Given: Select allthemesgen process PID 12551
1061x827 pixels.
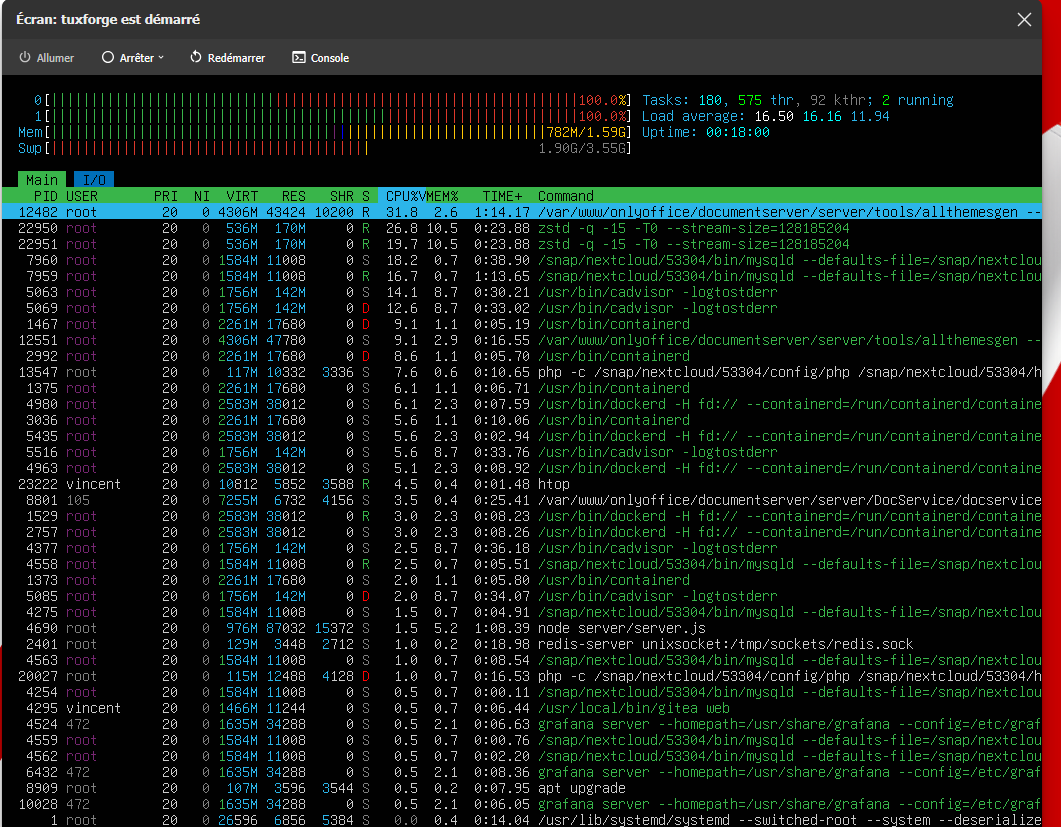Looking at the screenshot, I should 522,340.
